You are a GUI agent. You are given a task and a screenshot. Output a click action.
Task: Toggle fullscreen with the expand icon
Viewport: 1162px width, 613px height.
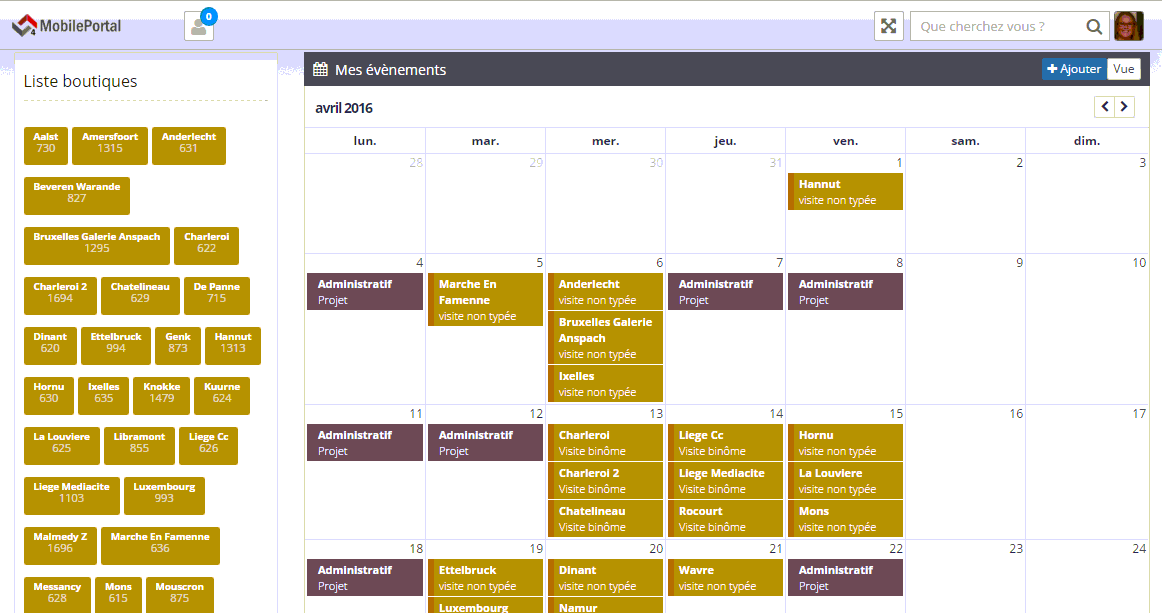[x=888, y=26]
